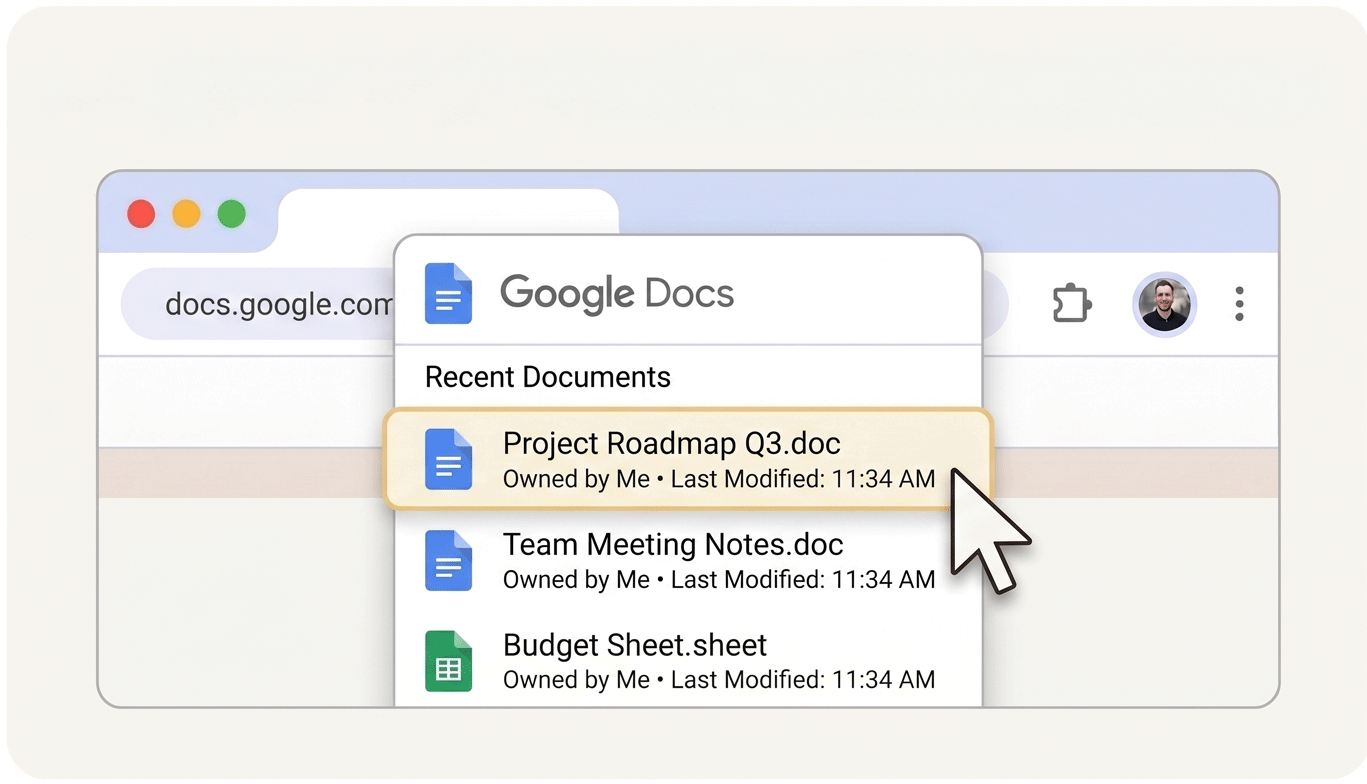Click the Recent Documents label
This screenshot has height=784, width=1367.
547,377
